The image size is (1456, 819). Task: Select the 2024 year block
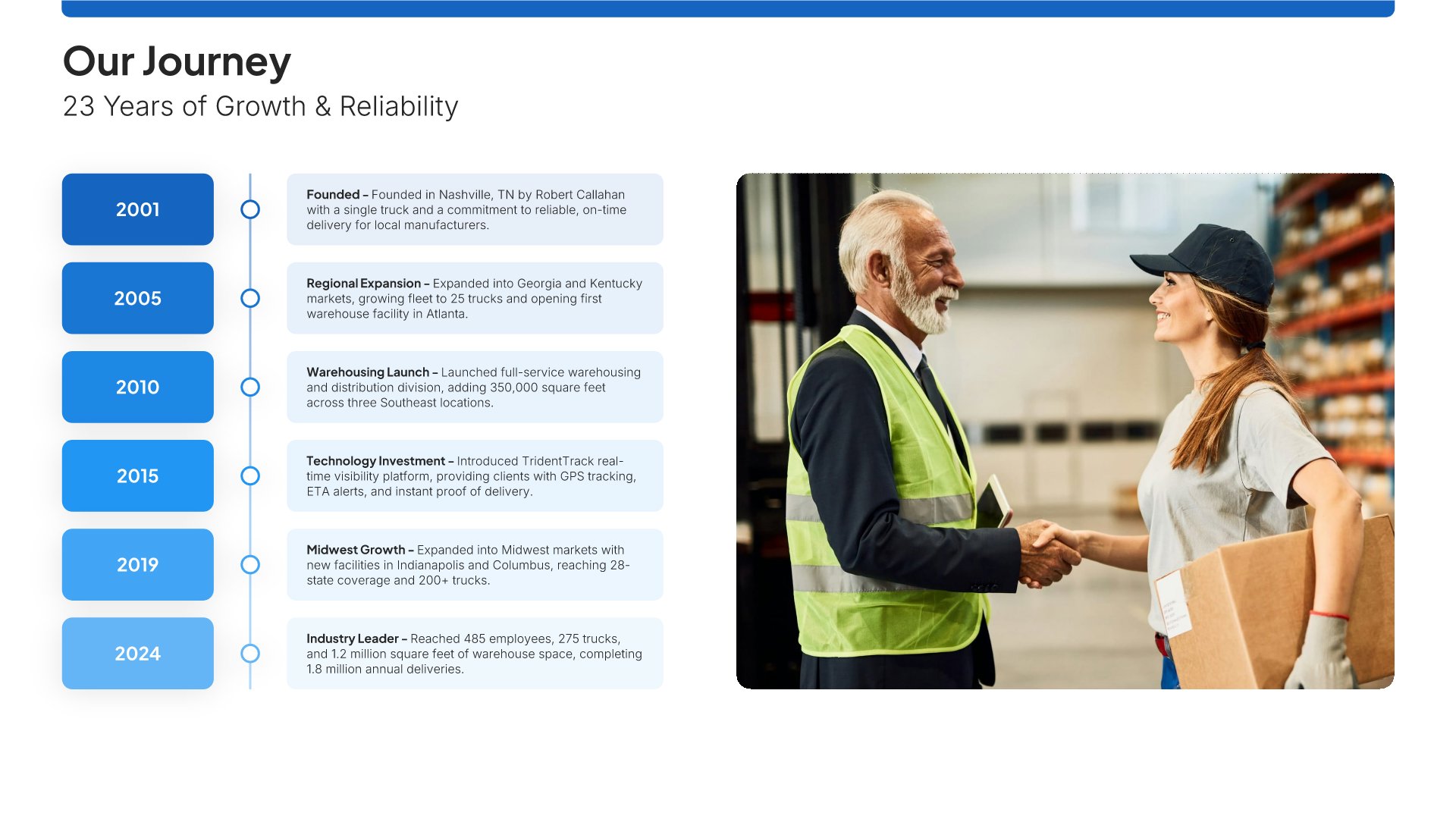pyautogui.click(x=137, y=653)
